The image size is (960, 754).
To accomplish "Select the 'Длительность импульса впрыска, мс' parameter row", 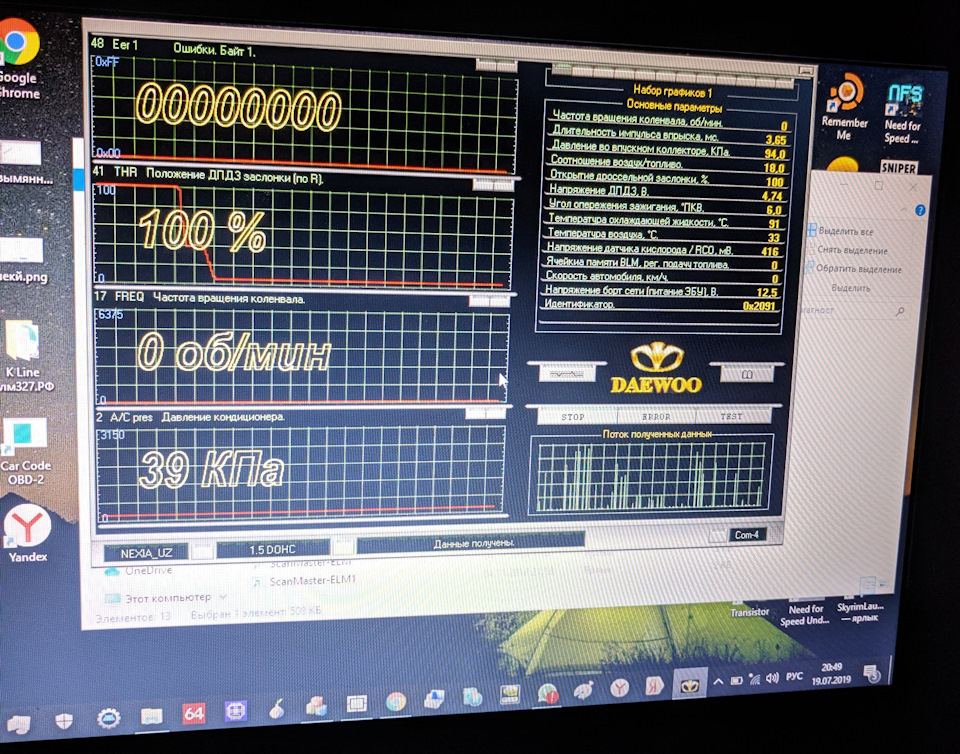I will coord(669,135).
